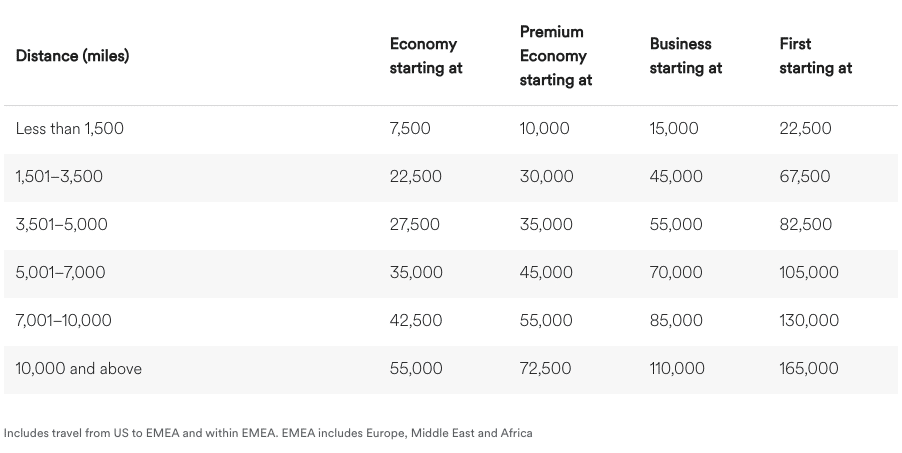Click the 3,501–5,000 distance row label
902x453 pixels.
pyautogui.click(x=61, y=224)
